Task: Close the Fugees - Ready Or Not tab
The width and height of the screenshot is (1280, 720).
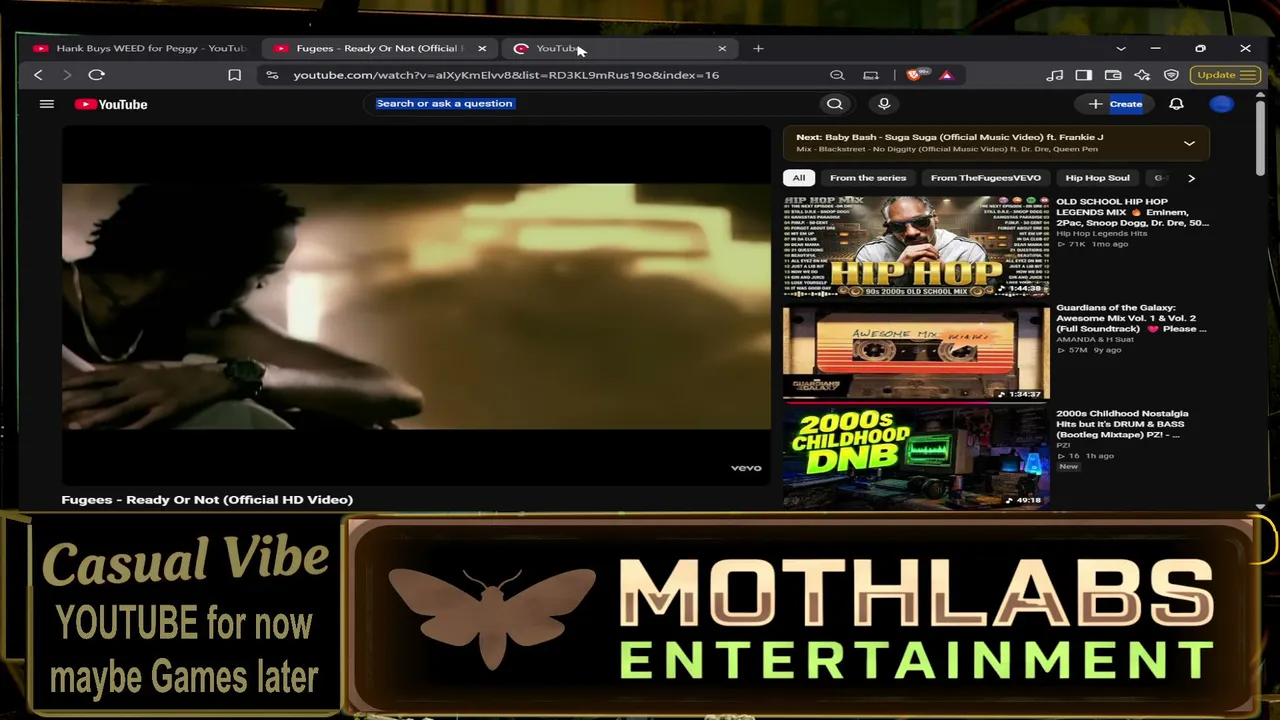Action: click(x=482, y=48)
